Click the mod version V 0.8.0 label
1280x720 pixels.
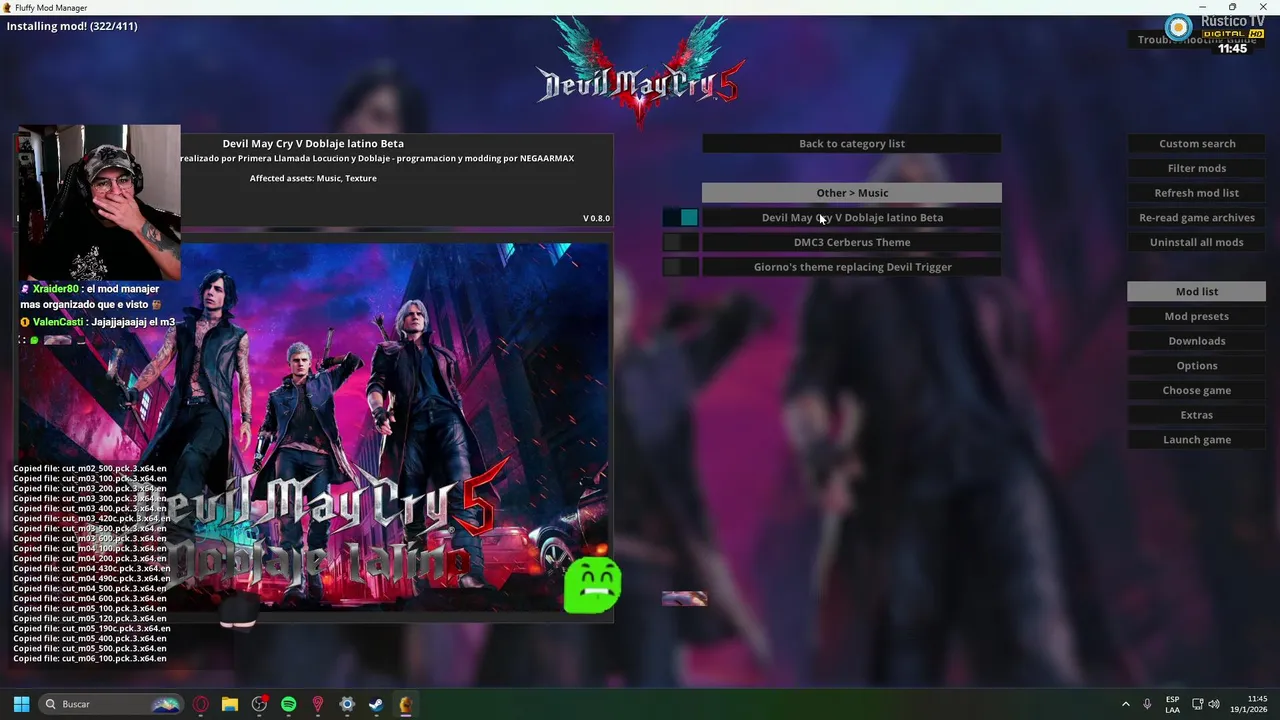(x=596, y=218)
